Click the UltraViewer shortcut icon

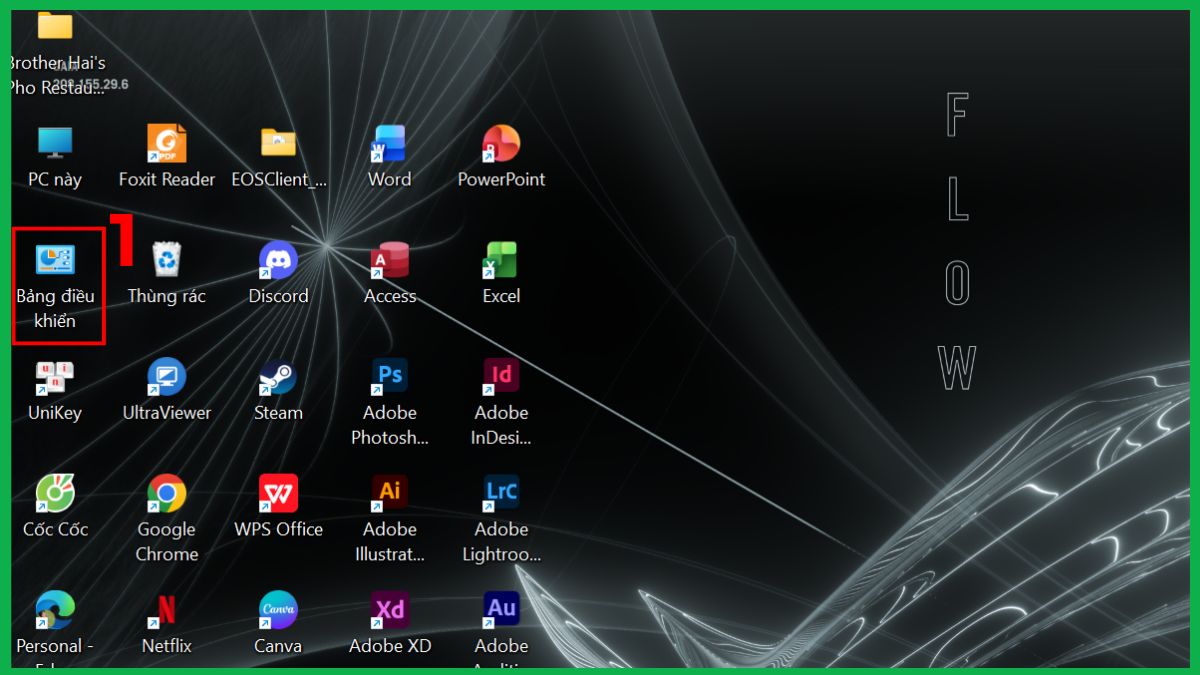[x=166, y=378]
